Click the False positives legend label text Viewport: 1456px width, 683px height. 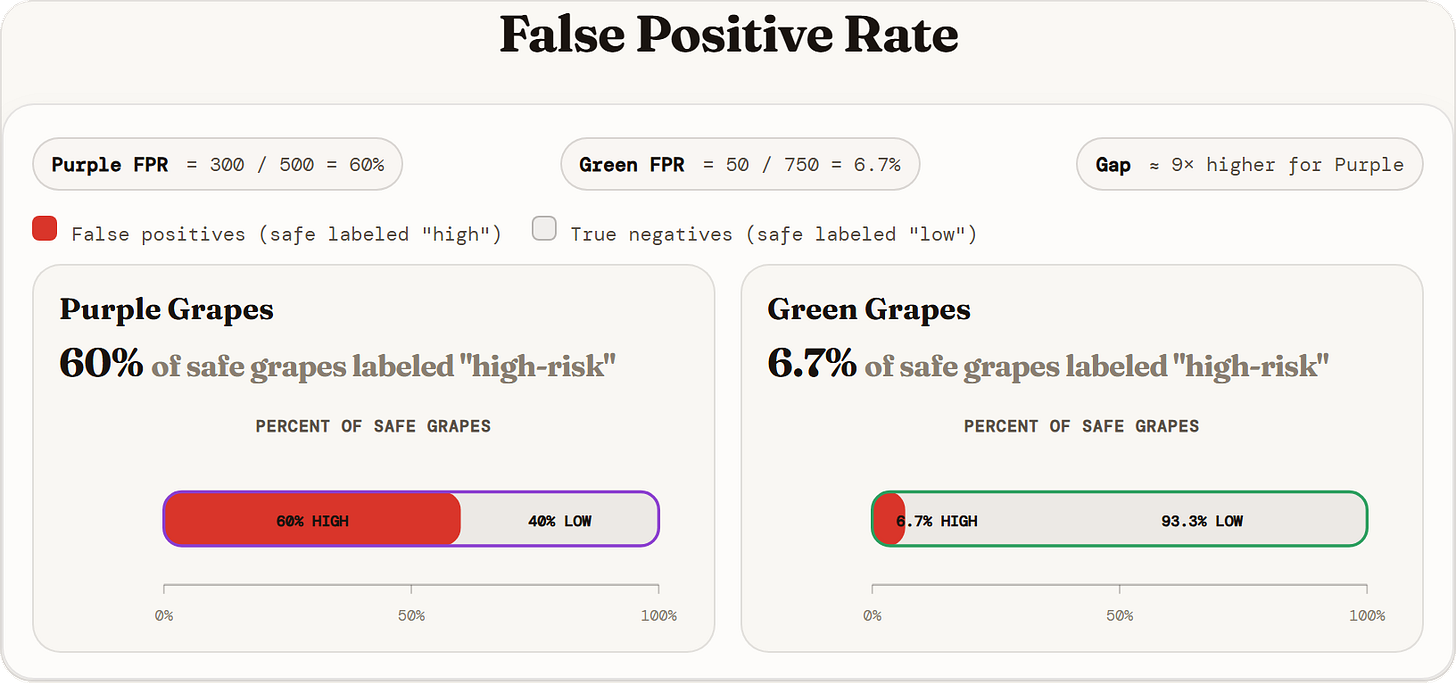286,234
